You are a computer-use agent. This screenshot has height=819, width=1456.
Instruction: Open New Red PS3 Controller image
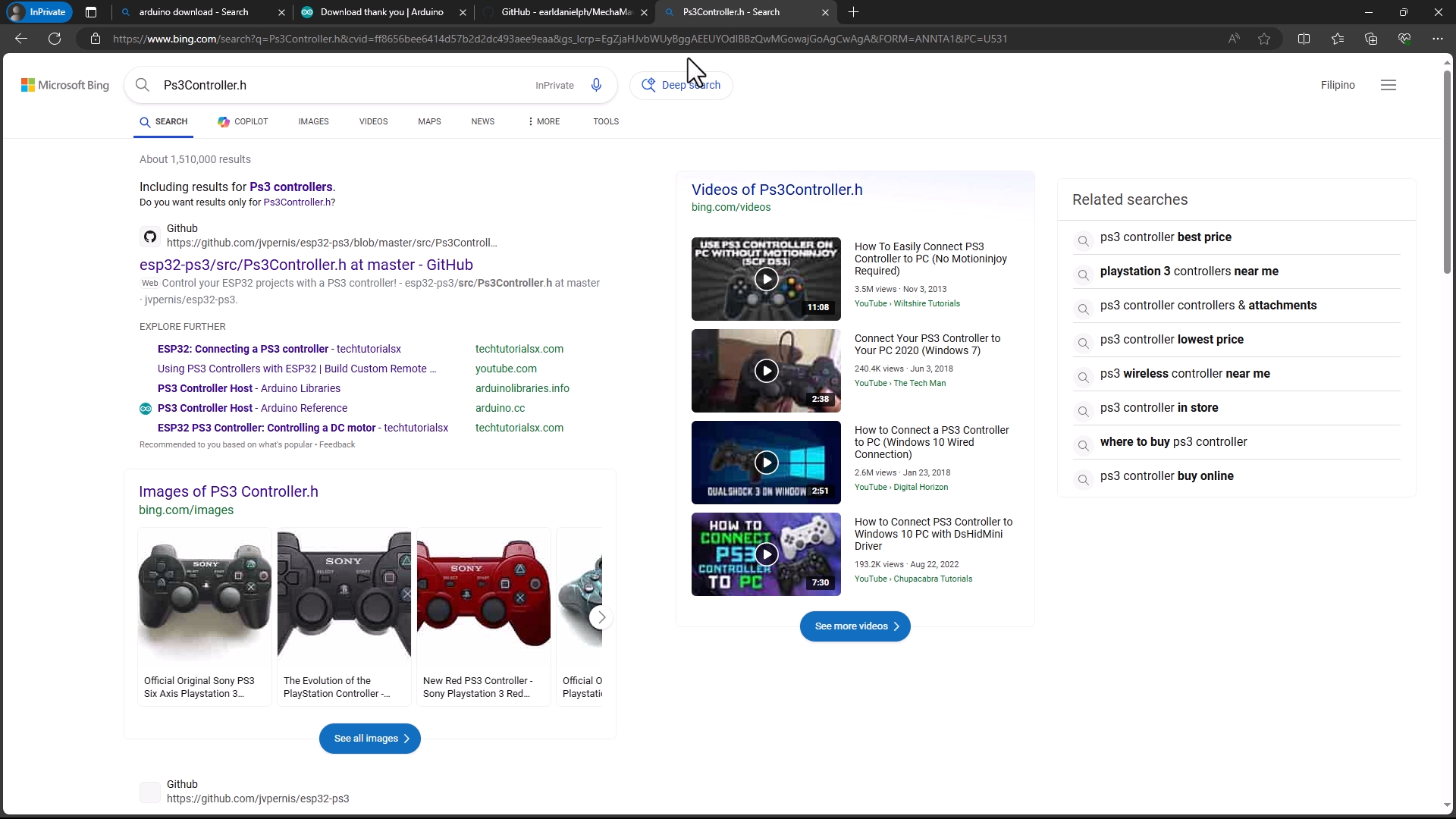pyautogui.click(x=484, y=617)
